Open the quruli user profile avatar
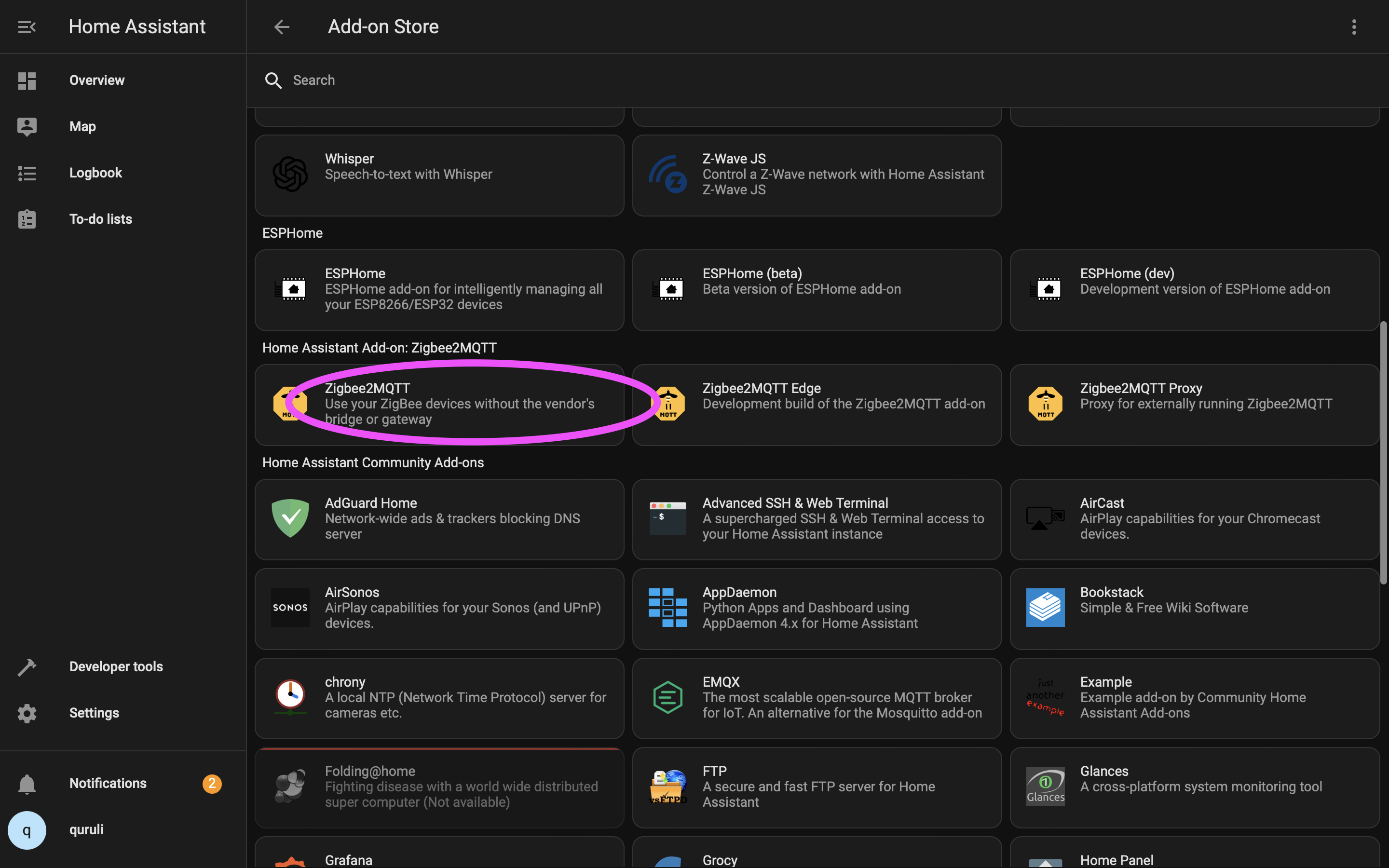Image resolution: width=1389 pixels, height=868 pixels. click(27, 830)
